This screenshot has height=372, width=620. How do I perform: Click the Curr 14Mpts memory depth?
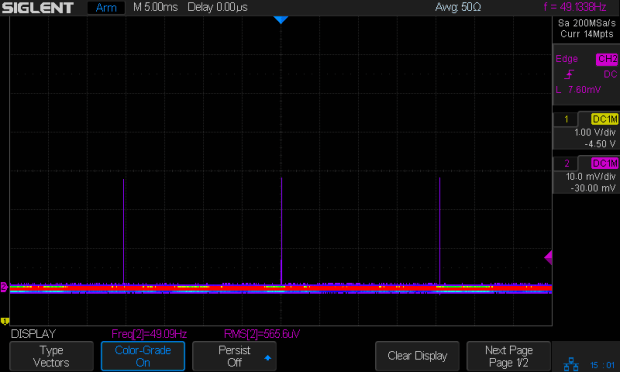click(x=587, y=34)
